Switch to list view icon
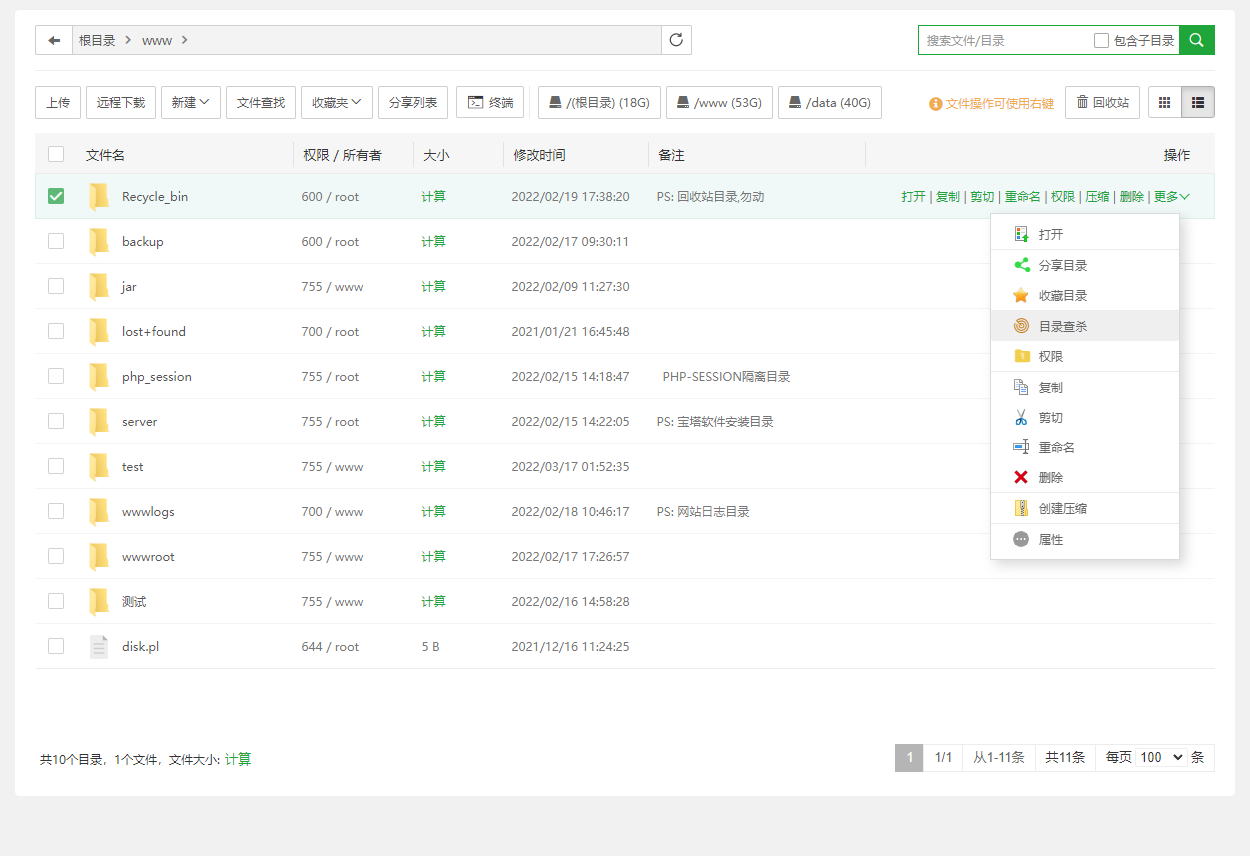Screen dimensions: 1250x856 [1198, 102]
